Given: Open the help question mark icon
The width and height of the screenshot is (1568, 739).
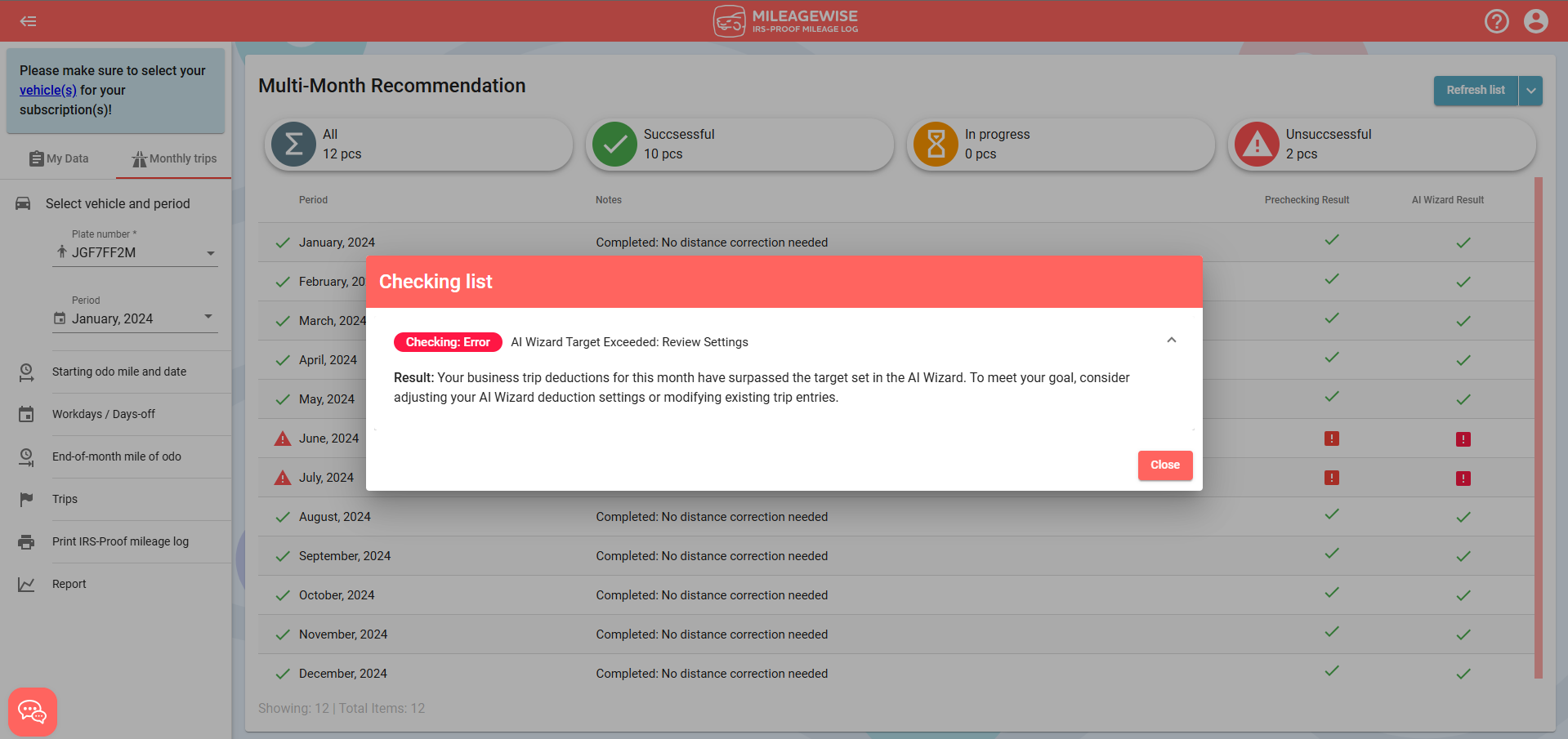Looking at the screenshot, I should [x=1497, y=21].
